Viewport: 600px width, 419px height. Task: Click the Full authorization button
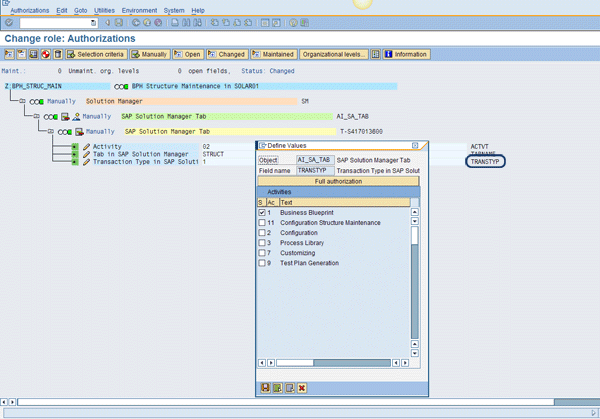[x=338, y=181]
